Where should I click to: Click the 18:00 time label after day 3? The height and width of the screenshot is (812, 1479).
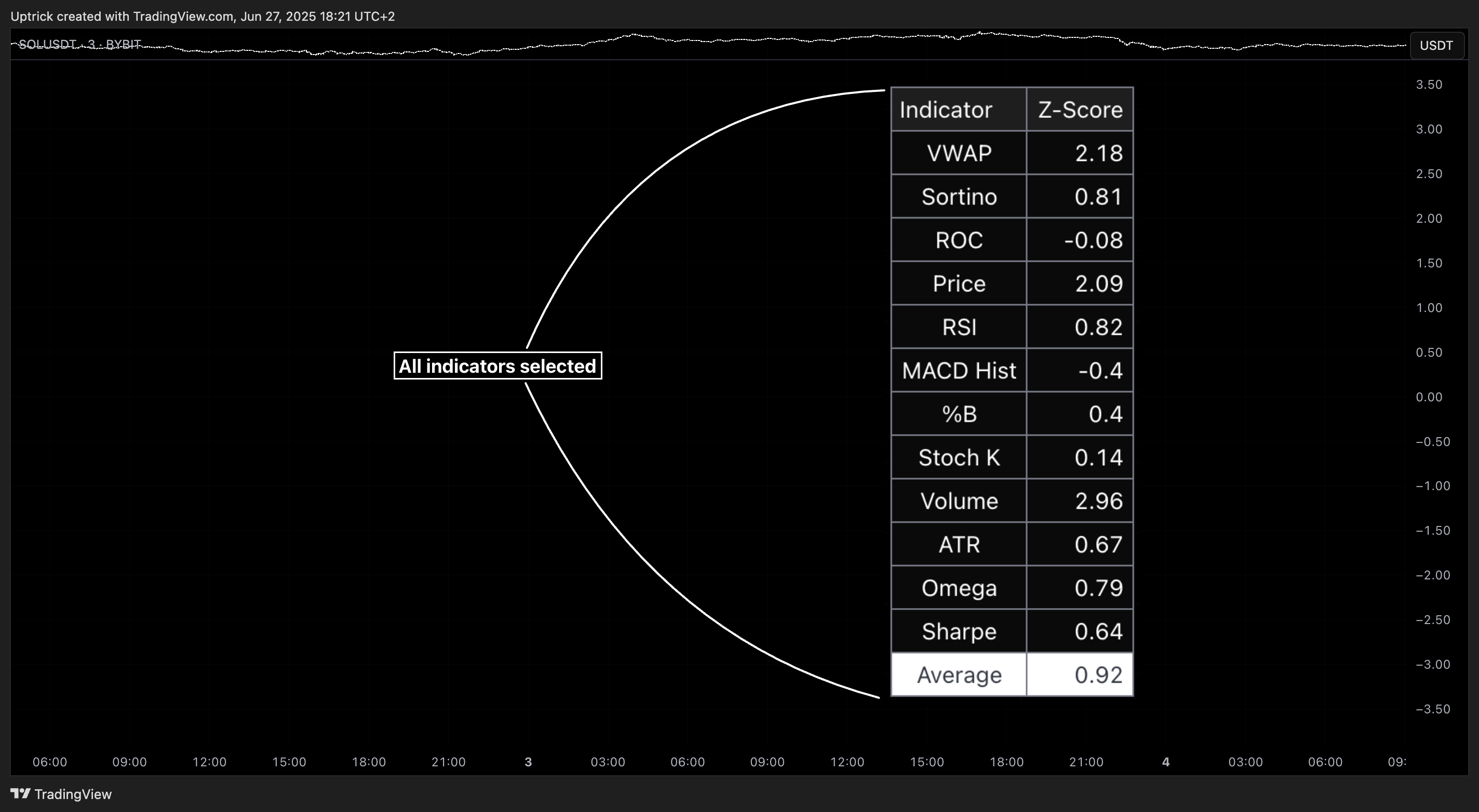[1006, 762]
